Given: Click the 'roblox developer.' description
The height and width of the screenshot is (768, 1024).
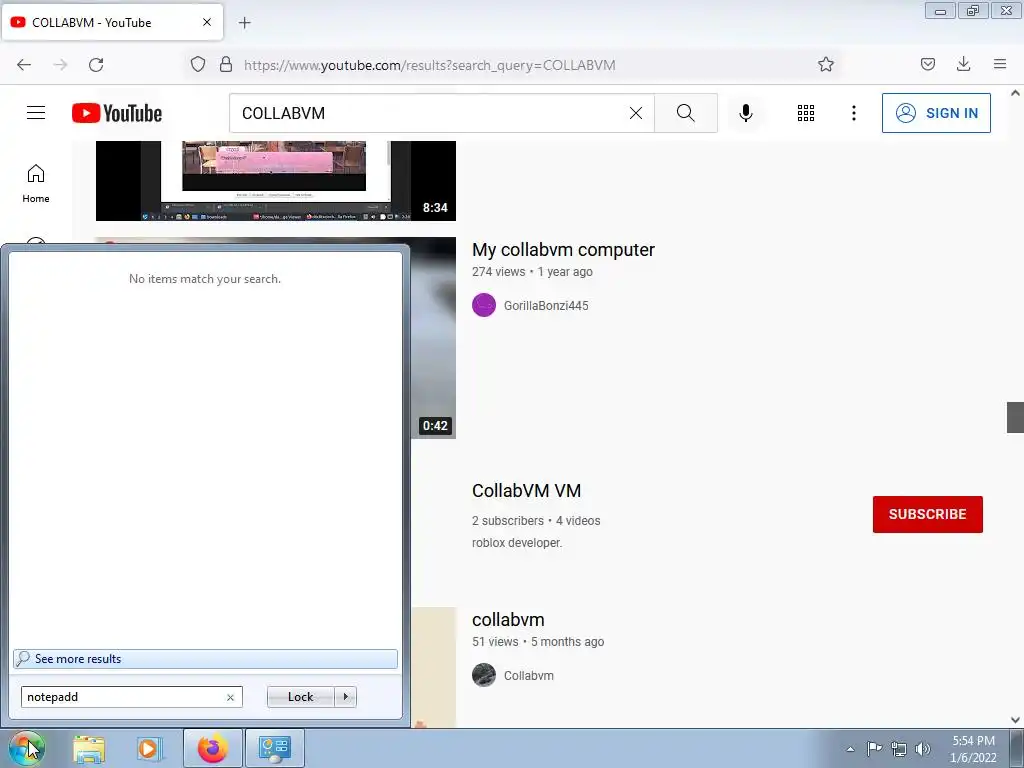Looking at the screenshot, I should coord(517,543).
